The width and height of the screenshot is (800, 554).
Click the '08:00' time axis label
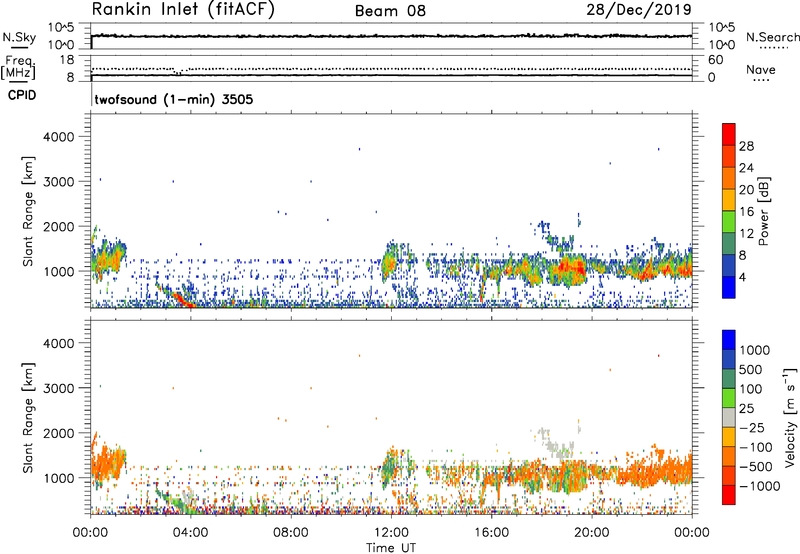click(291, 533)
